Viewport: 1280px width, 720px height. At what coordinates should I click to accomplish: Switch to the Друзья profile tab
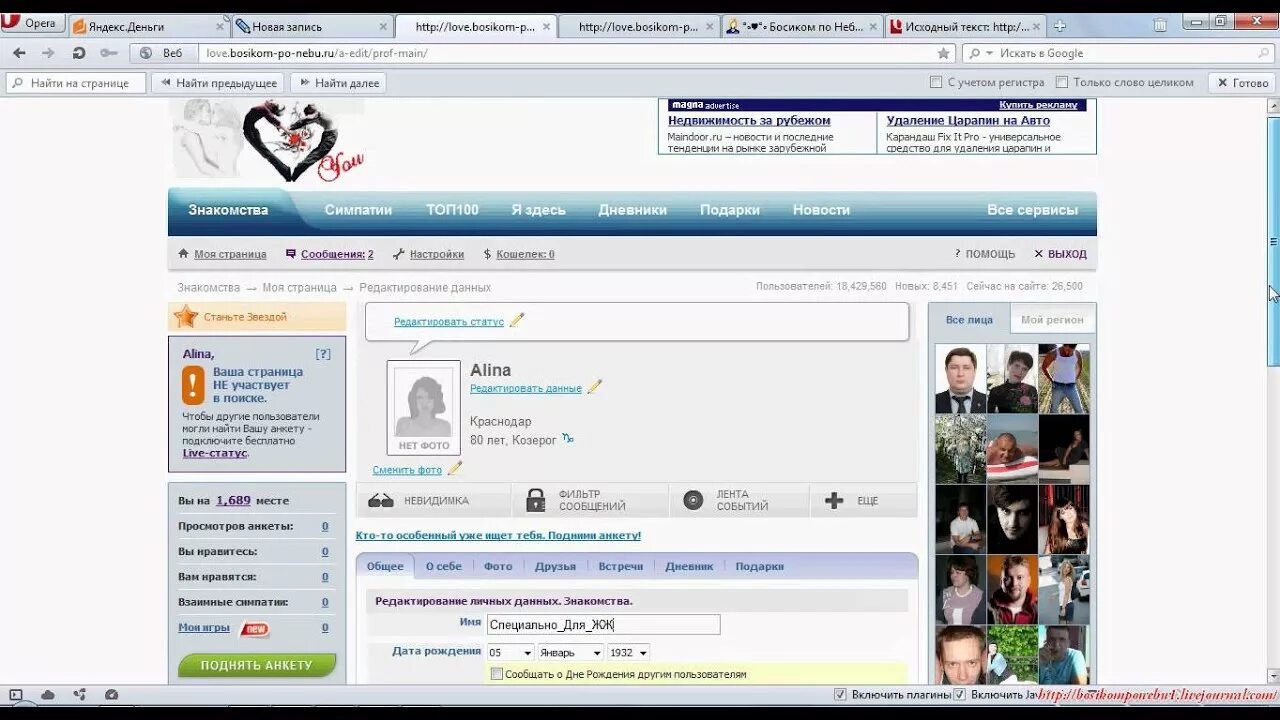tap(555, 566)
